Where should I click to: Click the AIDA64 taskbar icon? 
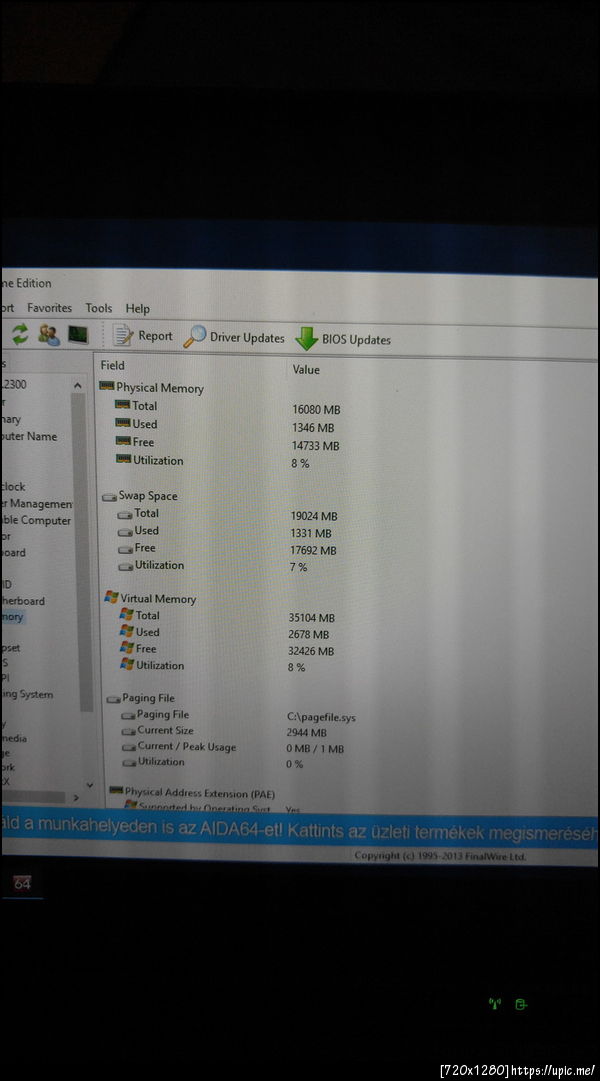[x=22, y=883]
